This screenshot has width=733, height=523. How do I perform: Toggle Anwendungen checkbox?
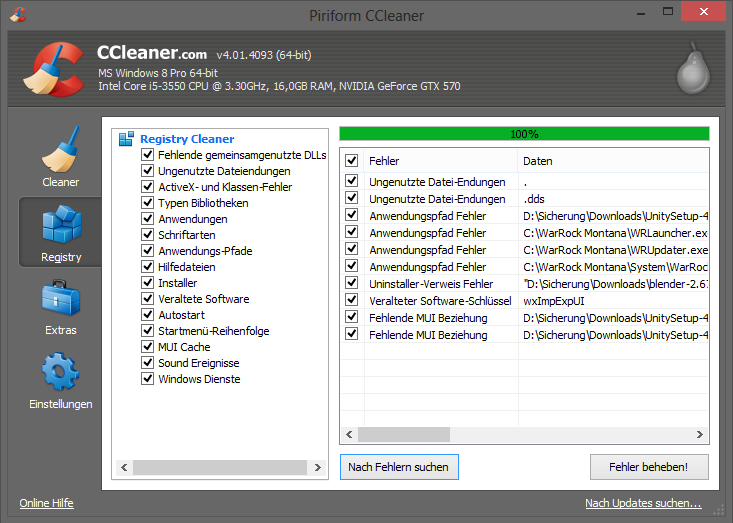(147, 218)
